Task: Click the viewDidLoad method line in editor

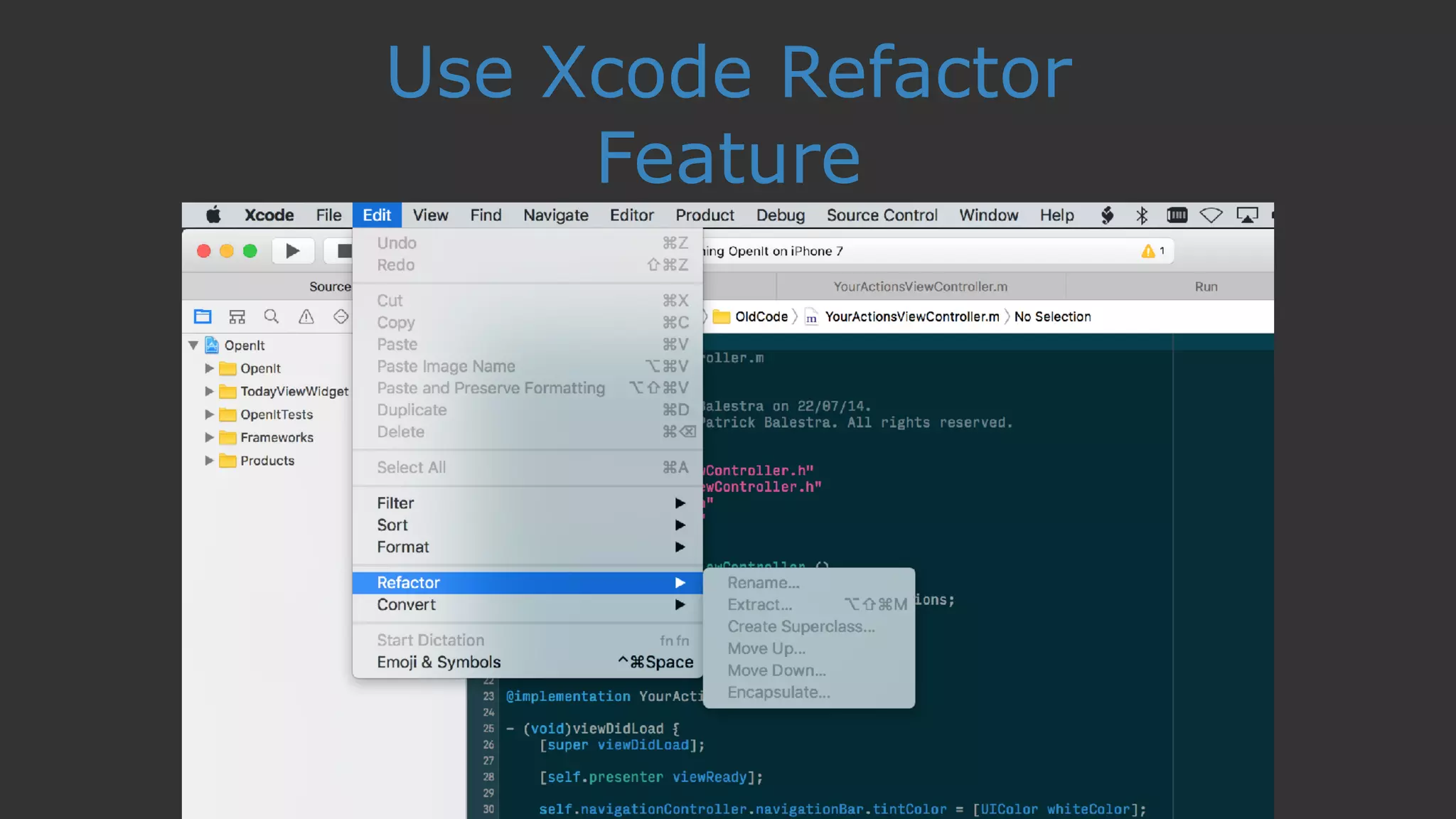Action: [x=592, y=729]
